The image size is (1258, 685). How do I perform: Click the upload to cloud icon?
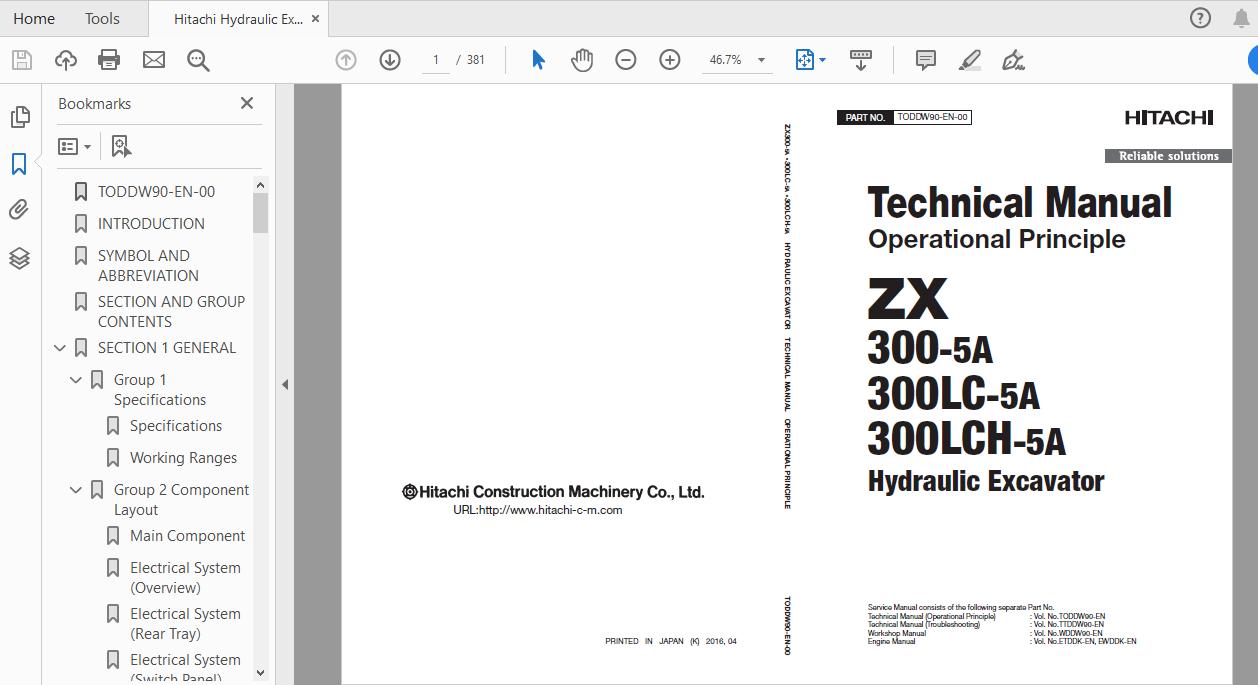(65, 60)
